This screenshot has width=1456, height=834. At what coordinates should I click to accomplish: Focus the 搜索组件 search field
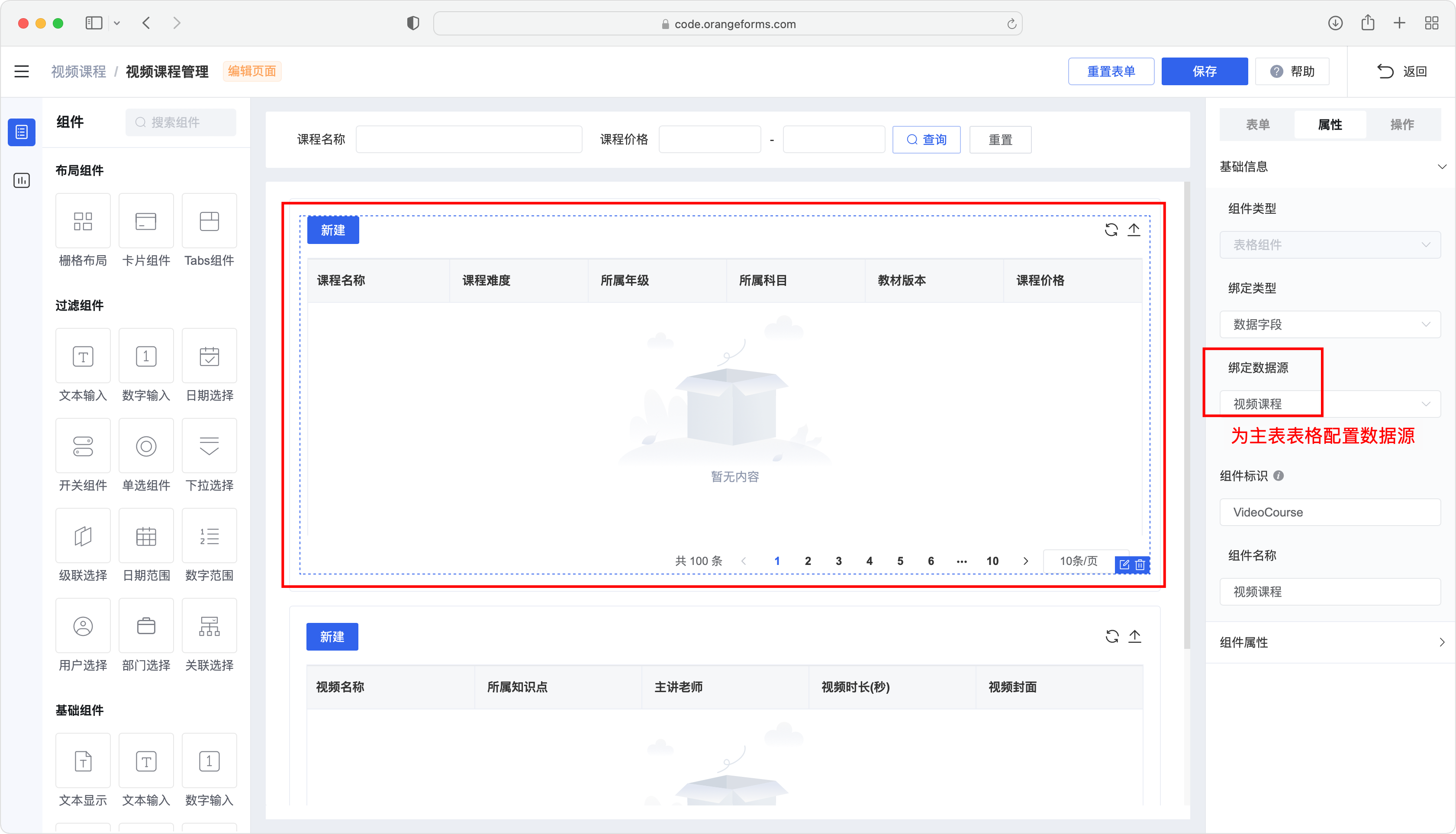(180, 122)
